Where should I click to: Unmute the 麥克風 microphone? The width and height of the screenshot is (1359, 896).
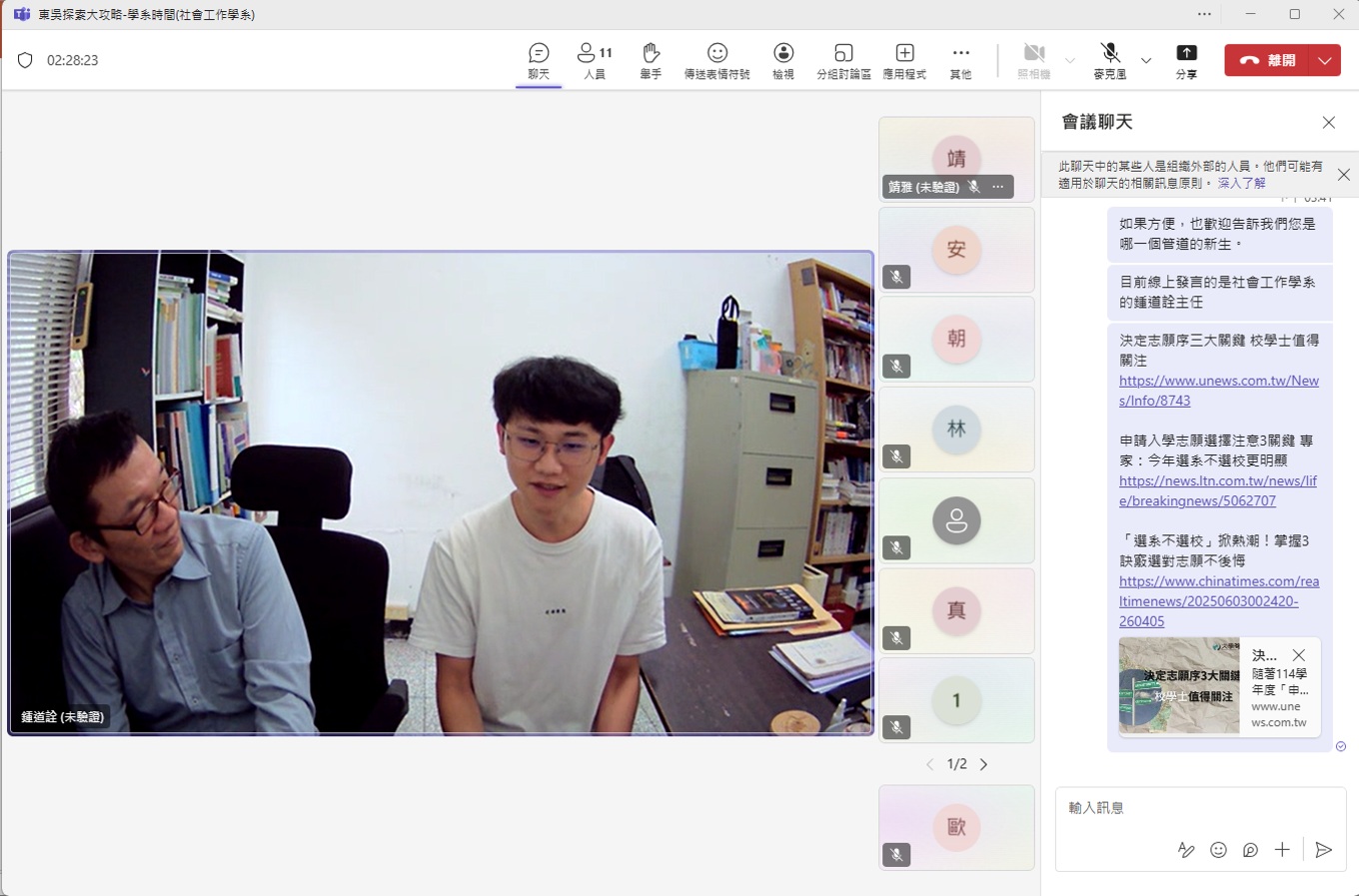click(x=1109, y=60)
